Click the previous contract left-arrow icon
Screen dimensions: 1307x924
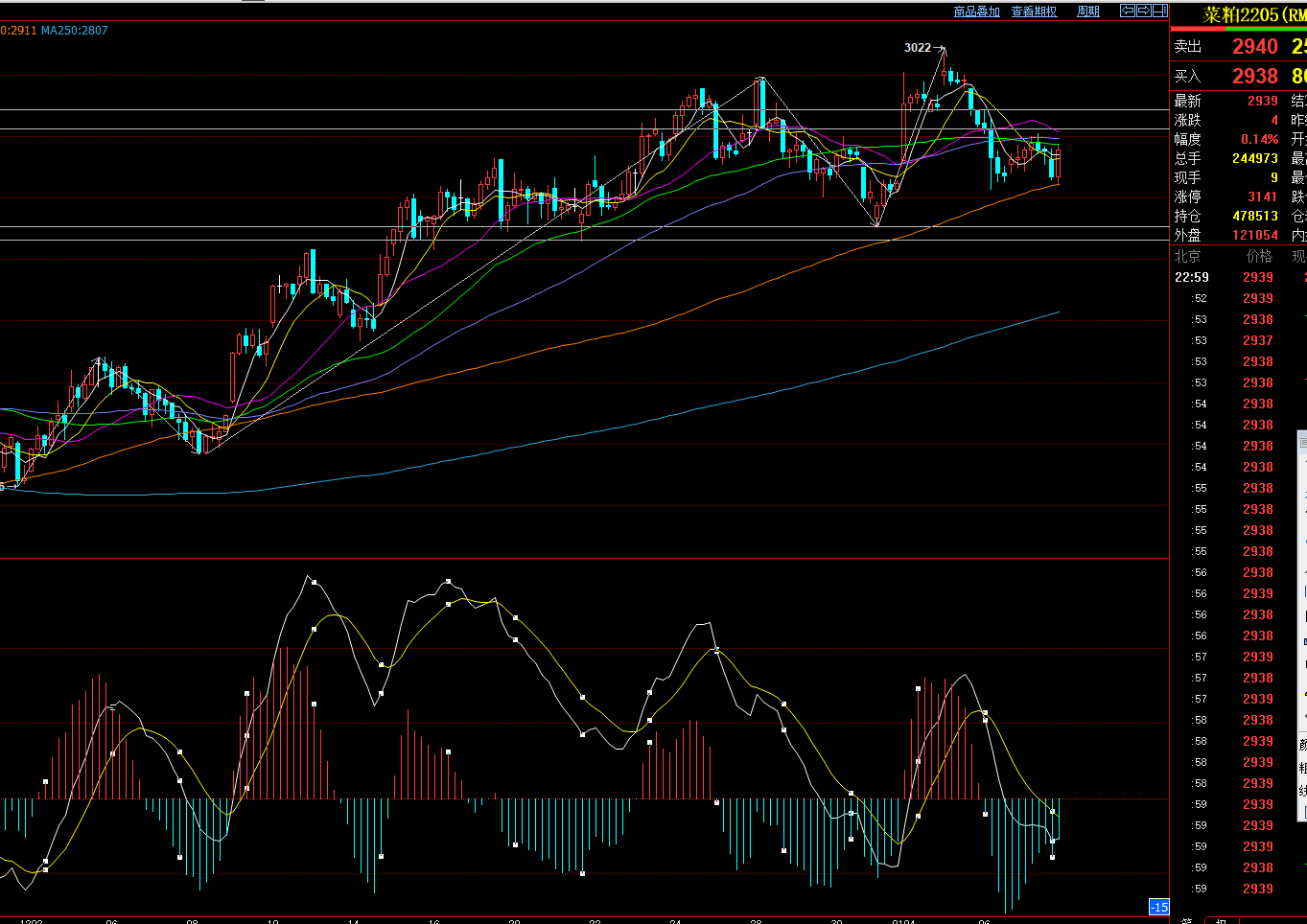point(1128,11)
